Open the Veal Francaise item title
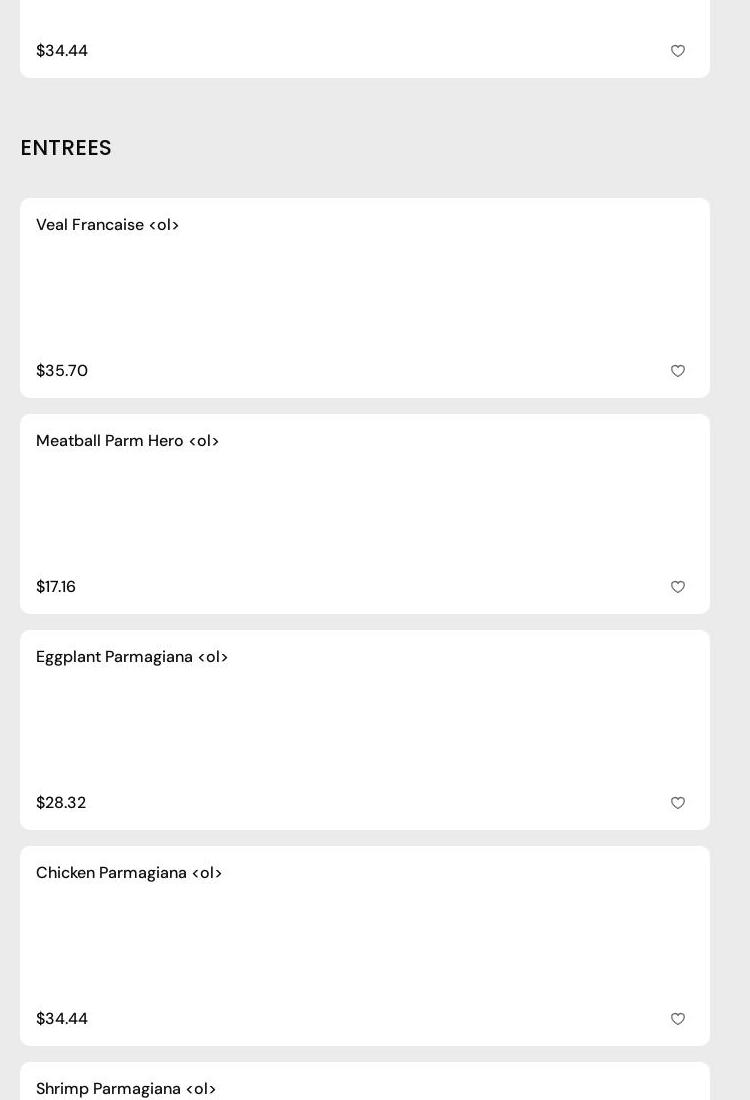750x1100 pixels. pyautogui.click(x=107, y=225)
